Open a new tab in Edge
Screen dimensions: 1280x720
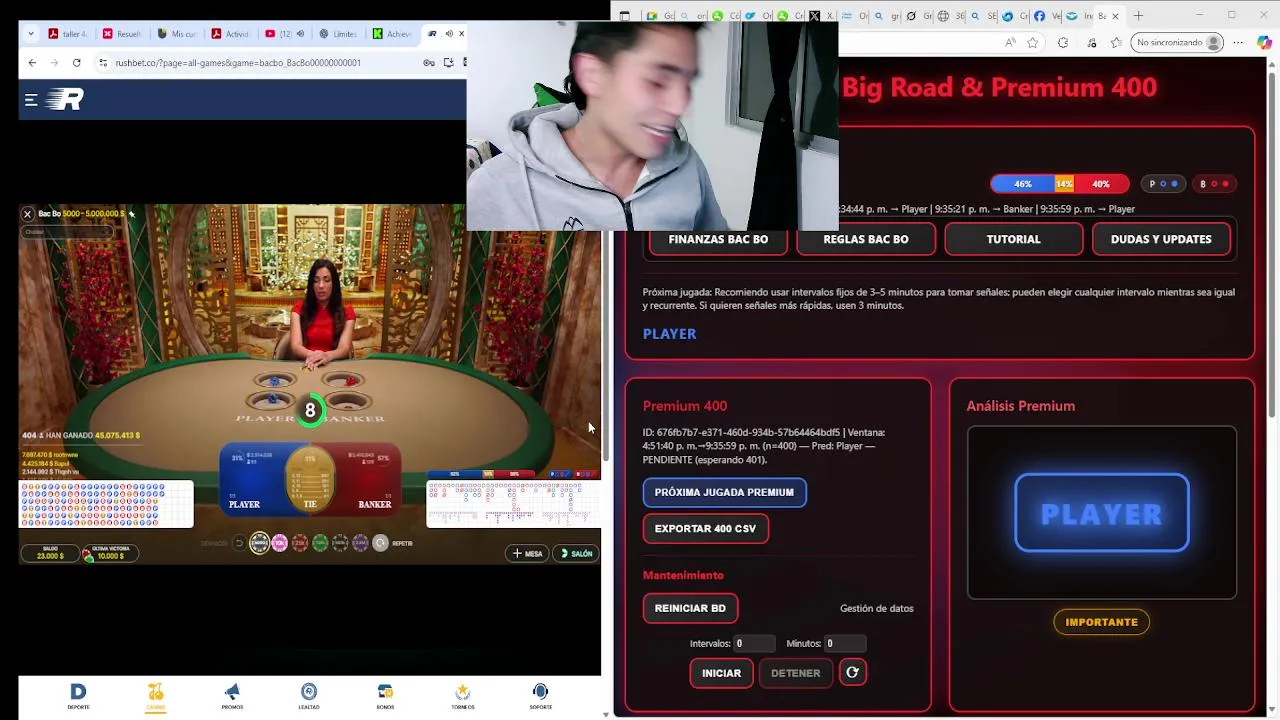pyautogui.click(x=1138, y=16)
